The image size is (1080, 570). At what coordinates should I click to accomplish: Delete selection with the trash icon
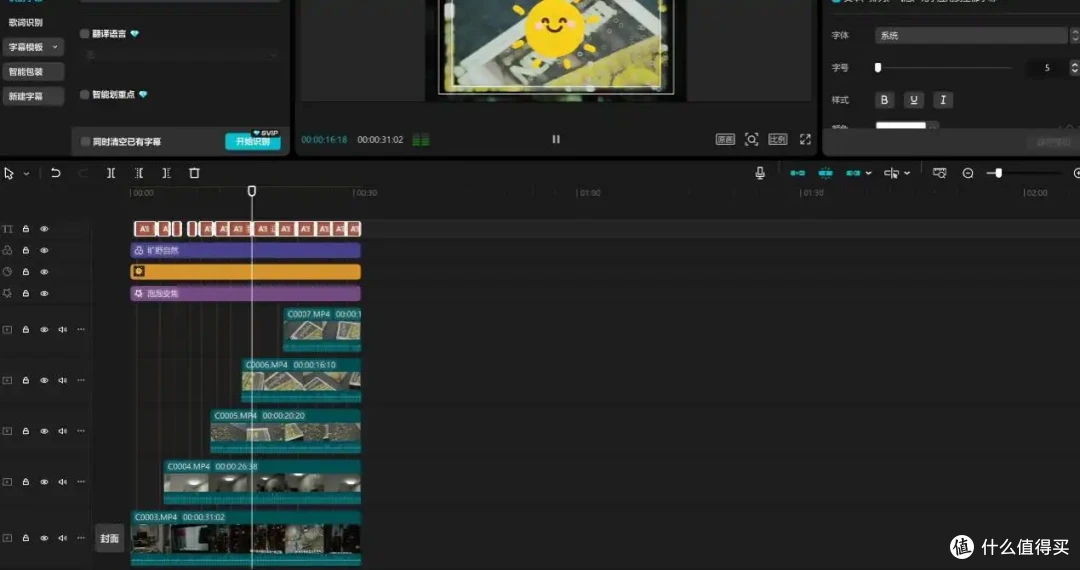coord(194,173)
